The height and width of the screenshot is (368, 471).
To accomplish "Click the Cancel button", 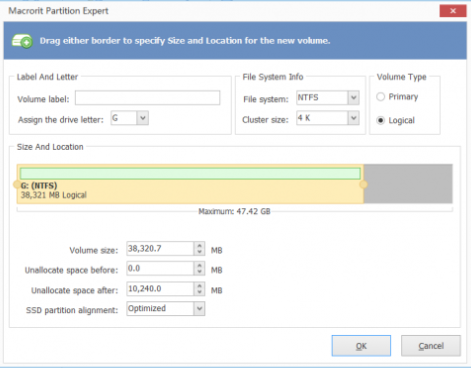I will click(431, 346).
